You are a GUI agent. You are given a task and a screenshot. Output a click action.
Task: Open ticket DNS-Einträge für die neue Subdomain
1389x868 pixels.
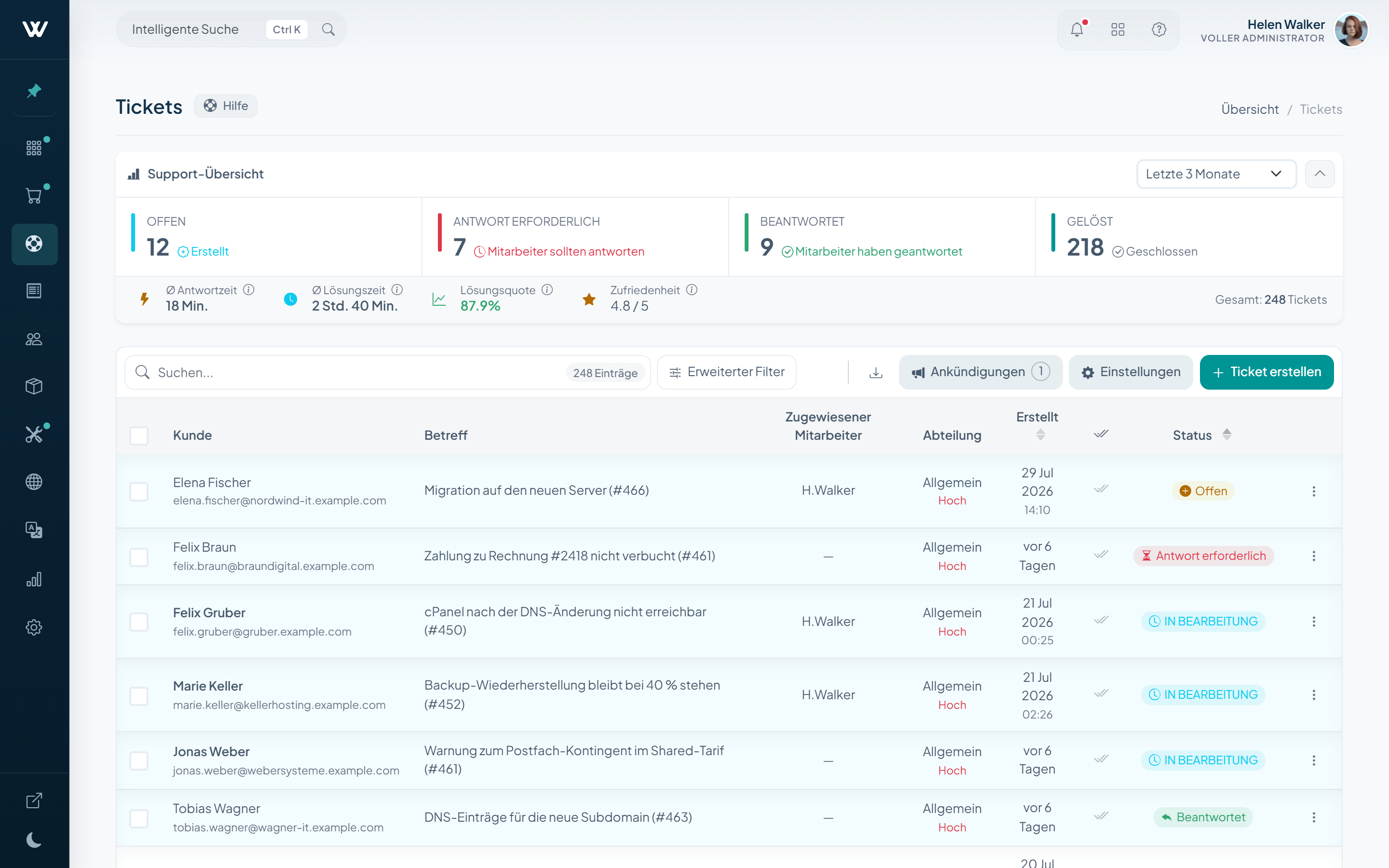pos(558,817)
